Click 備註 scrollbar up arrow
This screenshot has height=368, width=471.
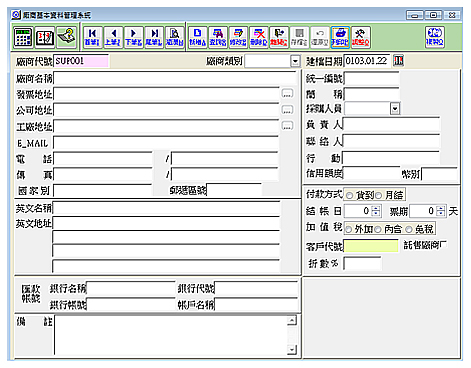tap(292, 320)
